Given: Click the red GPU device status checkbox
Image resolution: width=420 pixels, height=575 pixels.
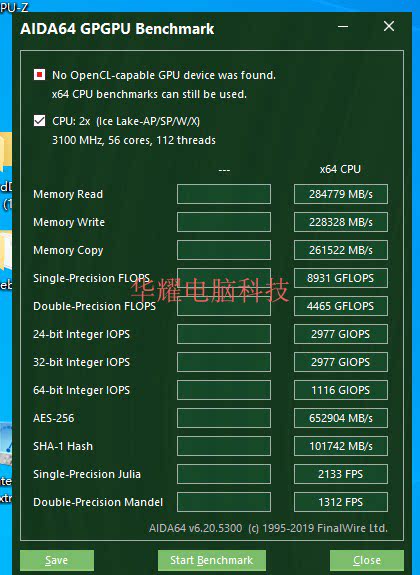Looking at the screenshot, I should tap(39, 75).
